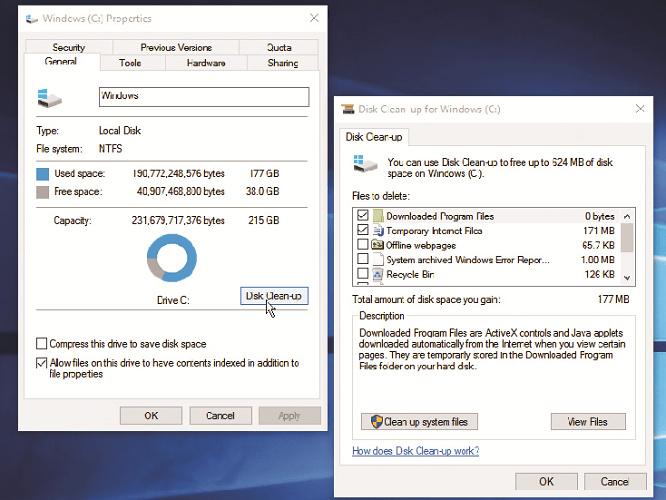Check the Offline webpages checkbox

[363, 244]
